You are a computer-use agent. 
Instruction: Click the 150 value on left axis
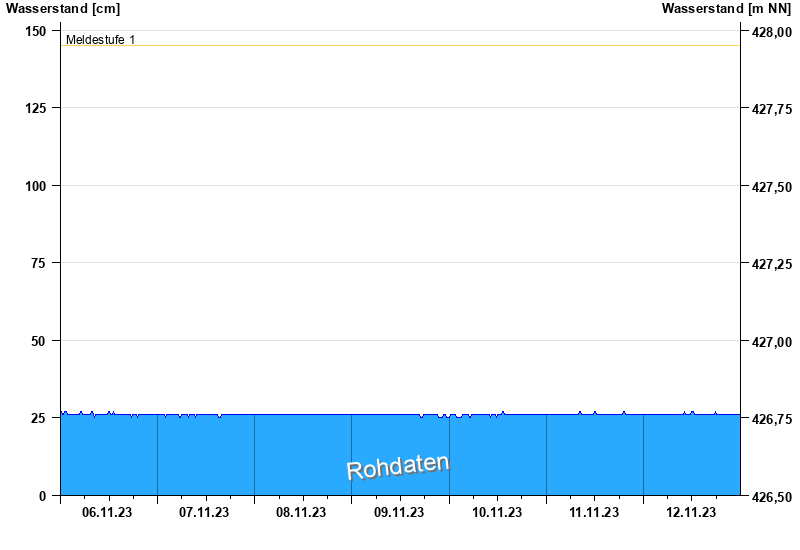tap(36, 31)
